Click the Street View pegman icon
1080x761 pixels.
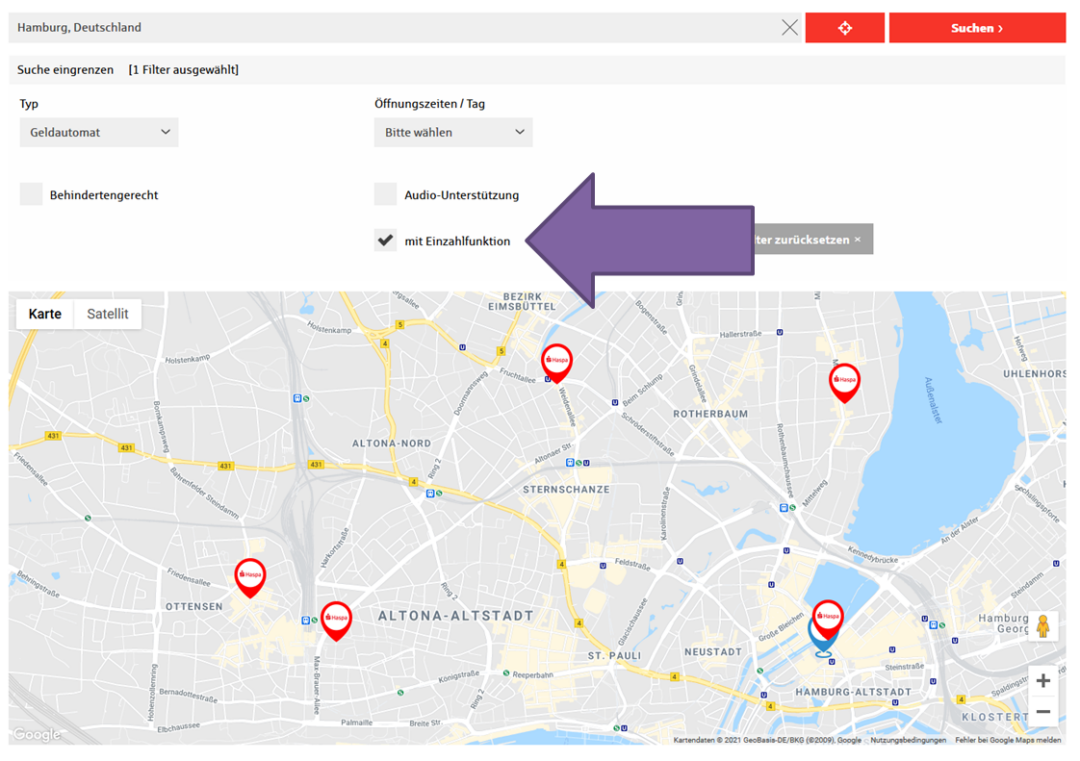pyautogui.click(x=1043, y=627)
